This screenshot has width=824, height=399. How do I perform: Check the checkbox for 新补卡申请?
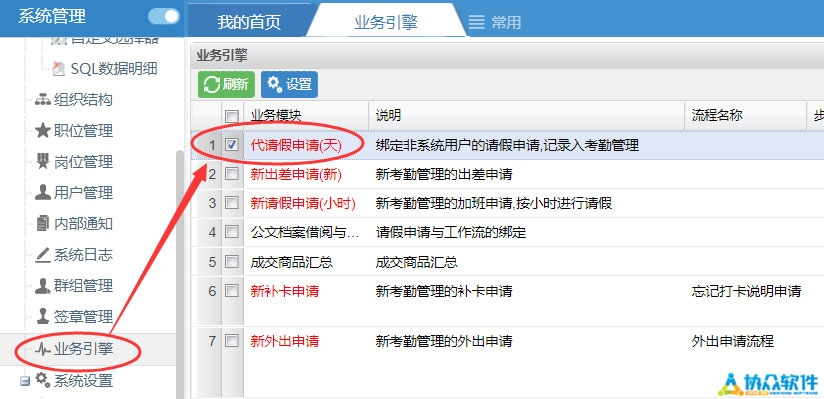232,290
